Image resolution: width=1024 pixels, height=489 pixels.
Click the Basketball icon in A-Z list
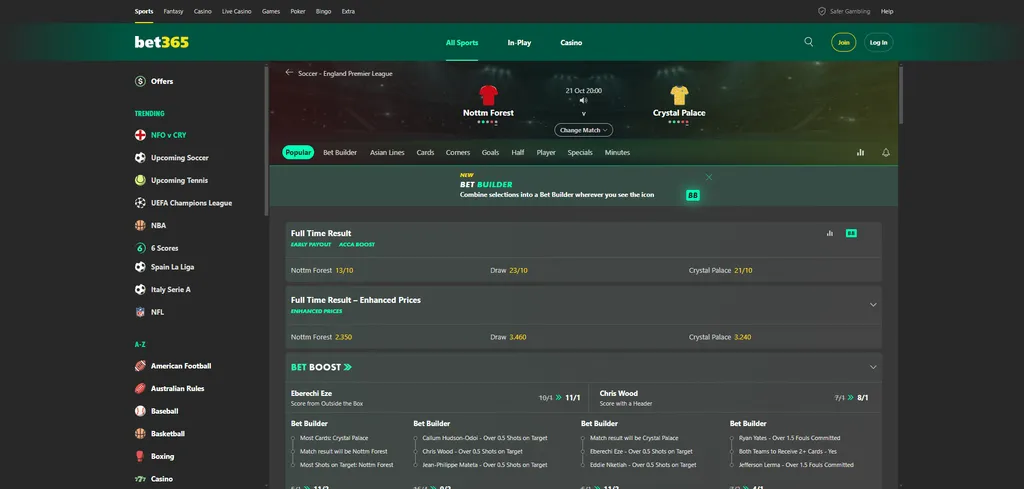pyautogui.click(x=140, y=434)
